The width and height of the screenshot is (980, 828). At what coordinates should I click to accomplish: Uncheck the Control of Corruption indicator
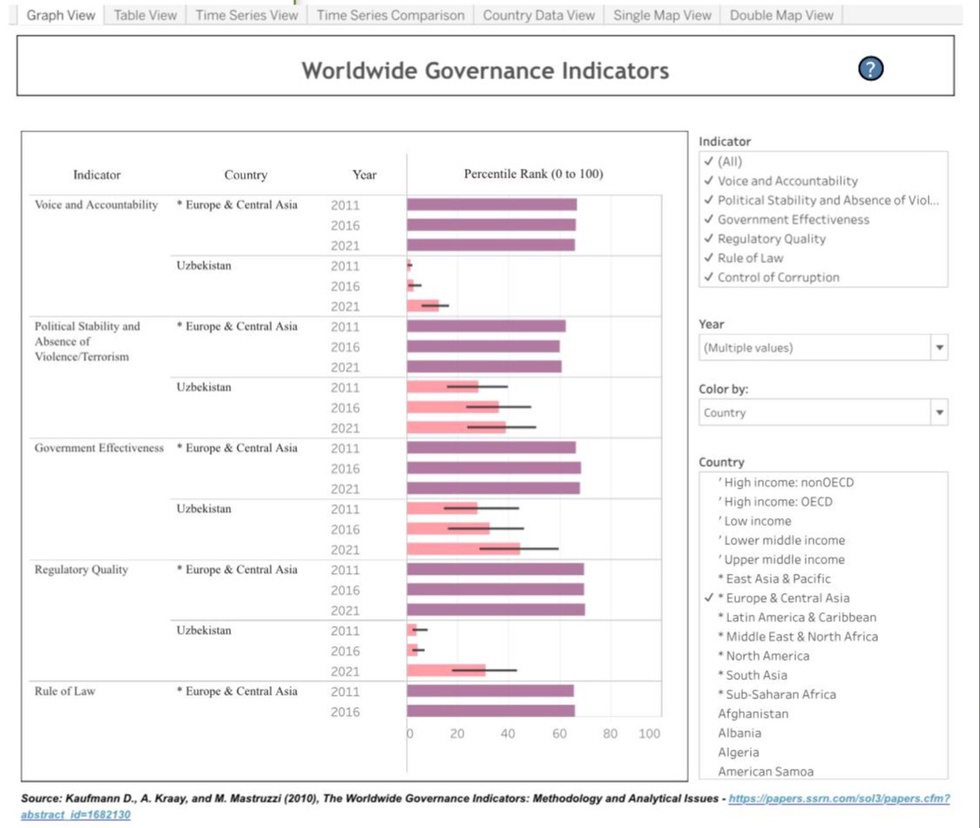click(707, 277)
